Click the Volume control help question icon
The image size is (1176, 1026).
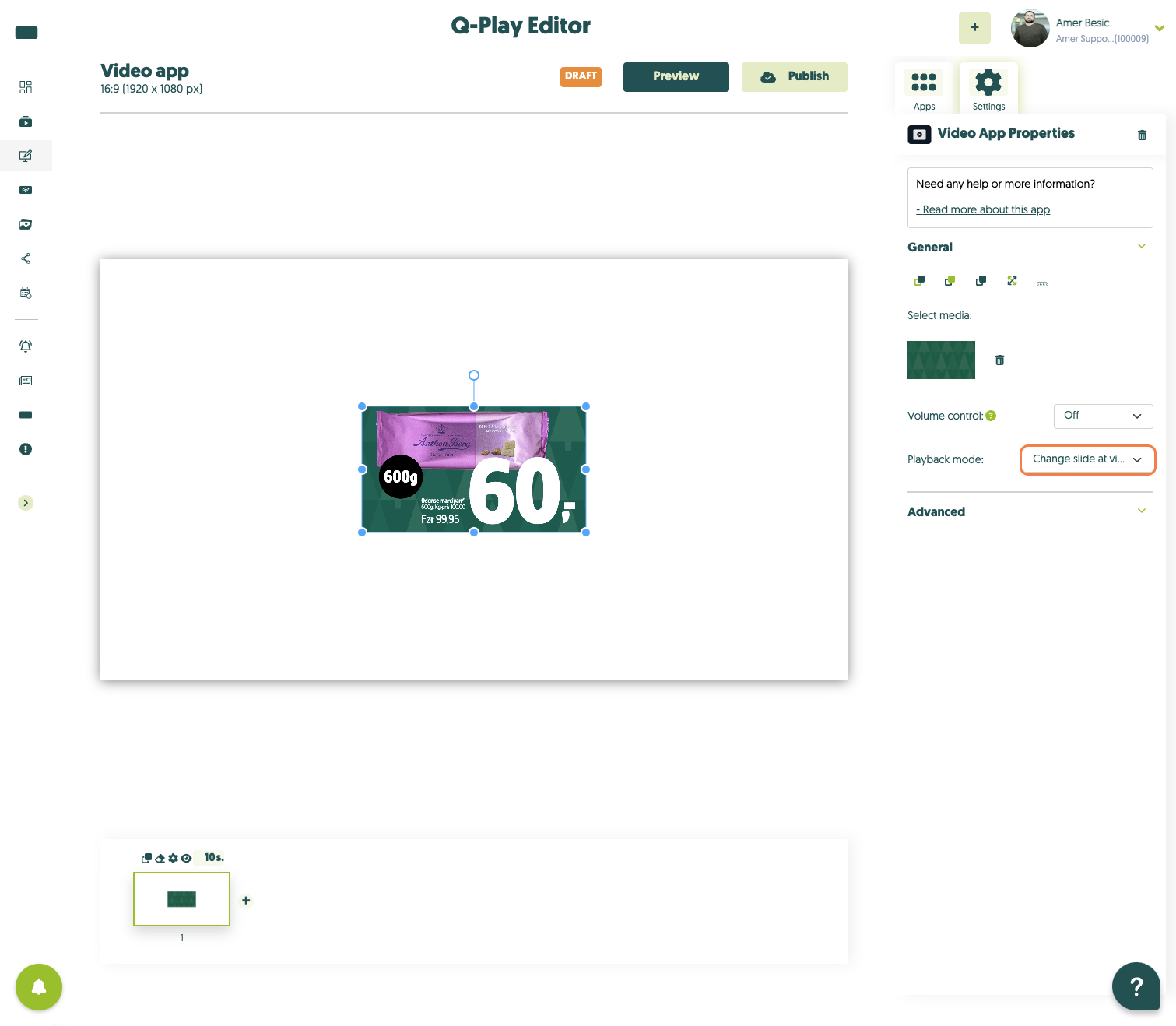(x=991, y=416)
